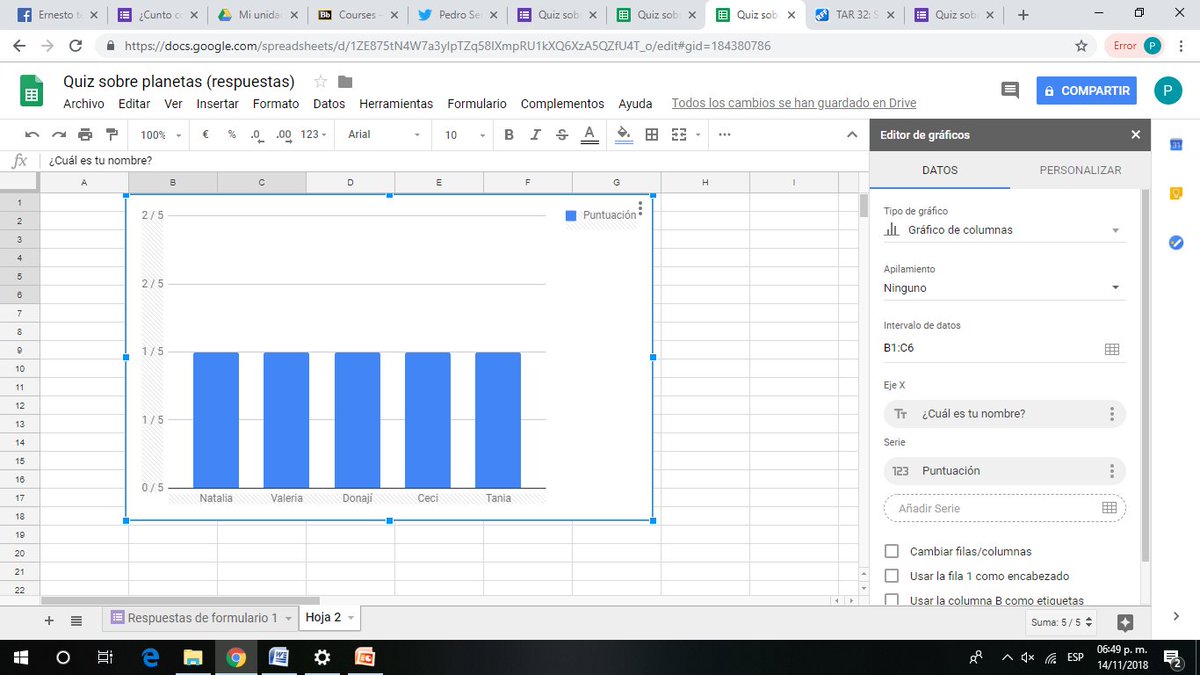The height and width of the screenshot is (675, 1200).
Task: Open Todos los cambios se han guardado link
Action: (x=794, y=103)
